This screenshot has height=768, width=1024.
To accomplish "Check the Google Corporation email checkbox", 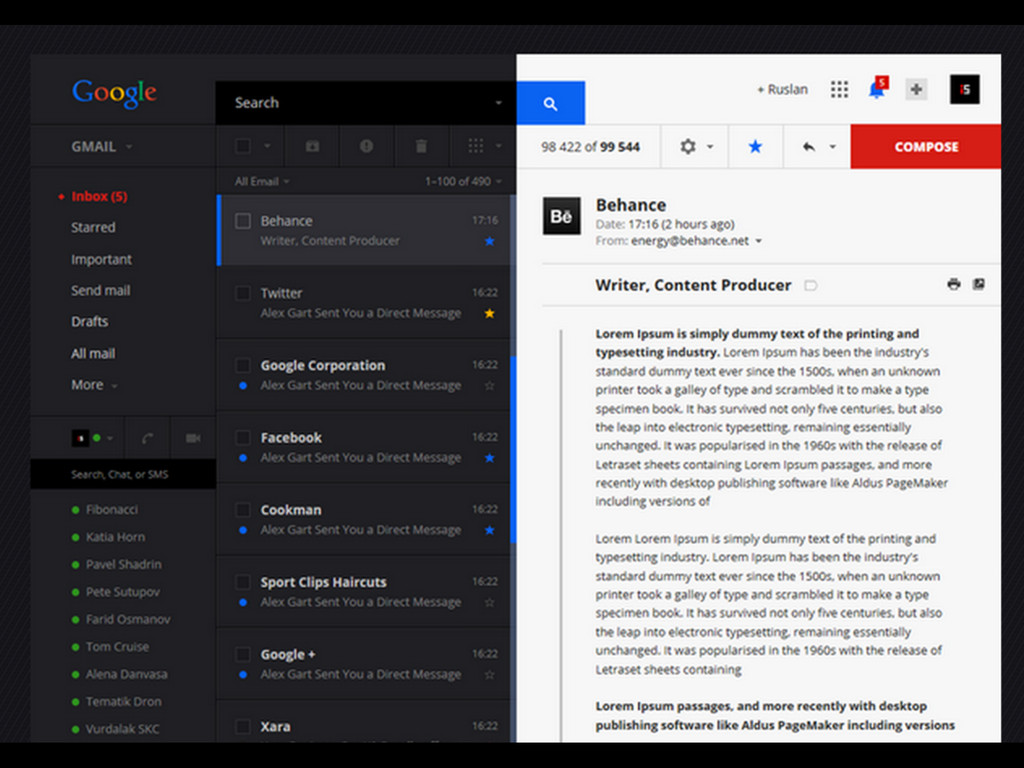I will pyautogui.click(x=243, y=365).
